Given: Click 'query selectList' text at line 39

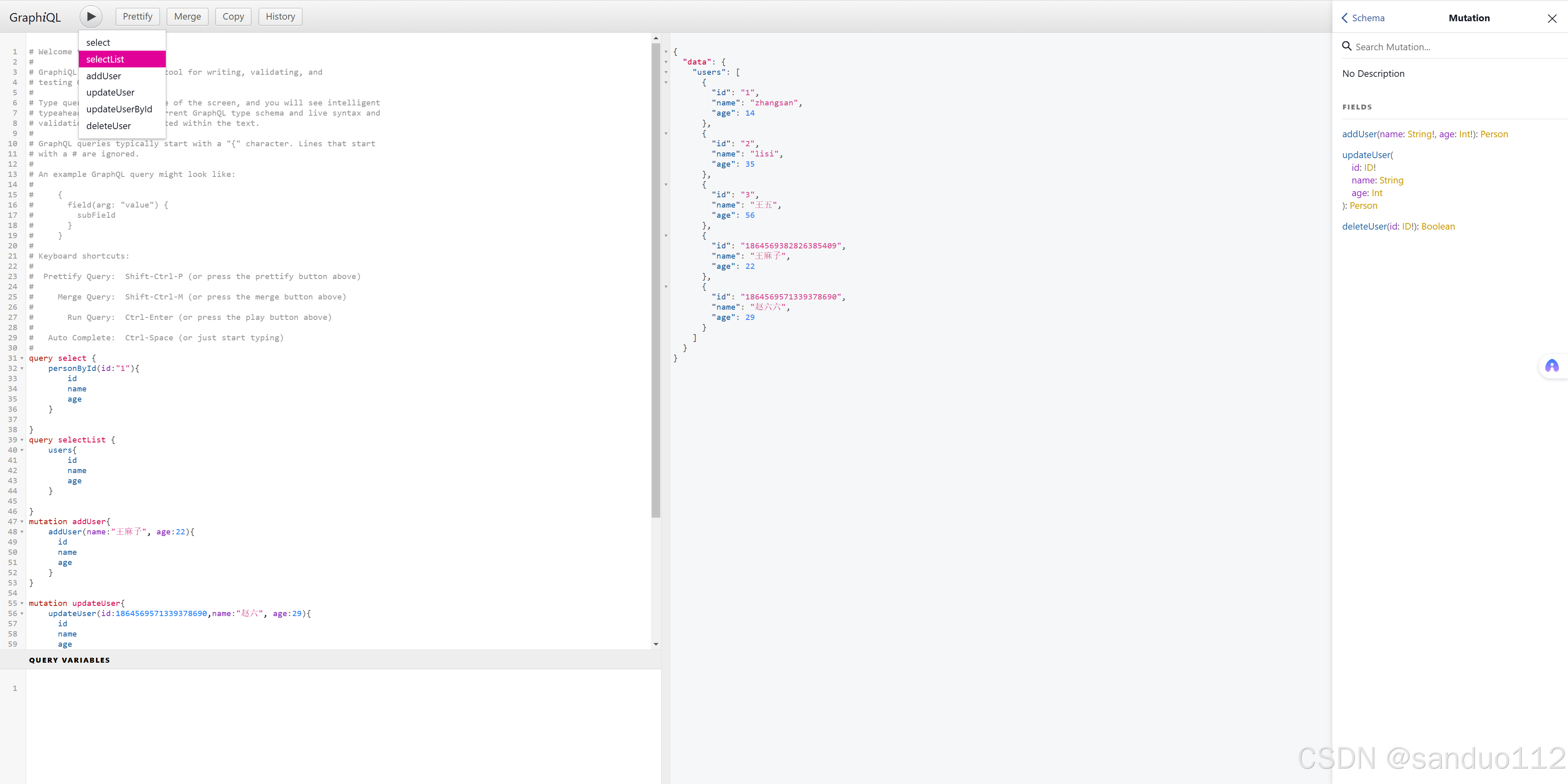Looking at the screenshot, I should click(67, 440).
